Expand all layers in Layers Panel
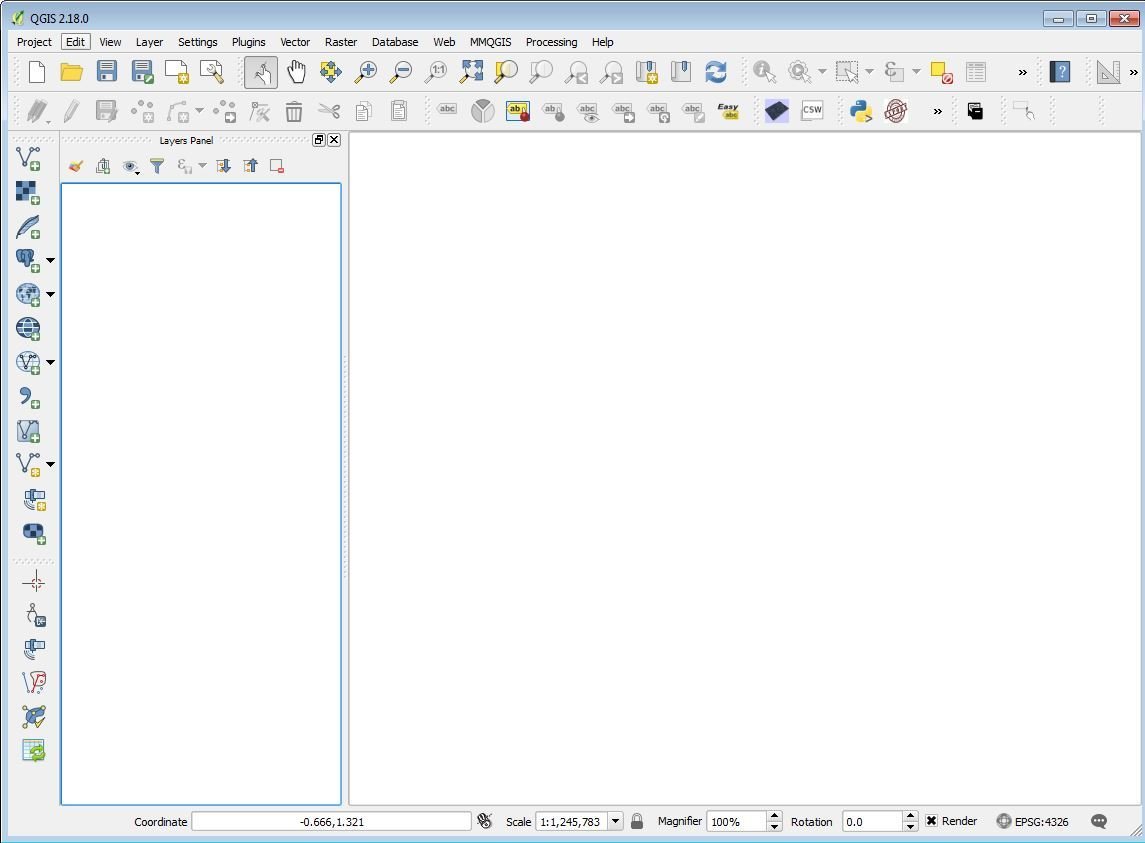Screen dimensions: 1145x843 (x=223, y=167)
